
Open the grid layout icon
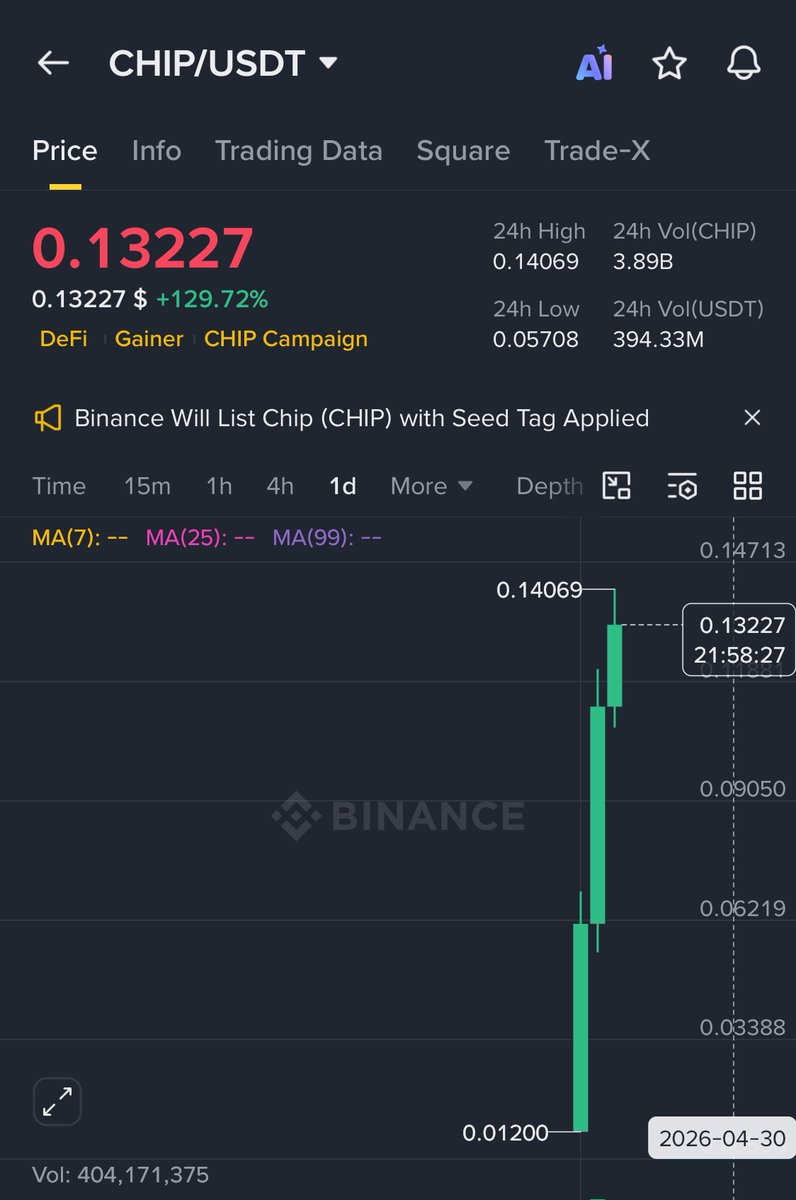[x=747, y=486]
